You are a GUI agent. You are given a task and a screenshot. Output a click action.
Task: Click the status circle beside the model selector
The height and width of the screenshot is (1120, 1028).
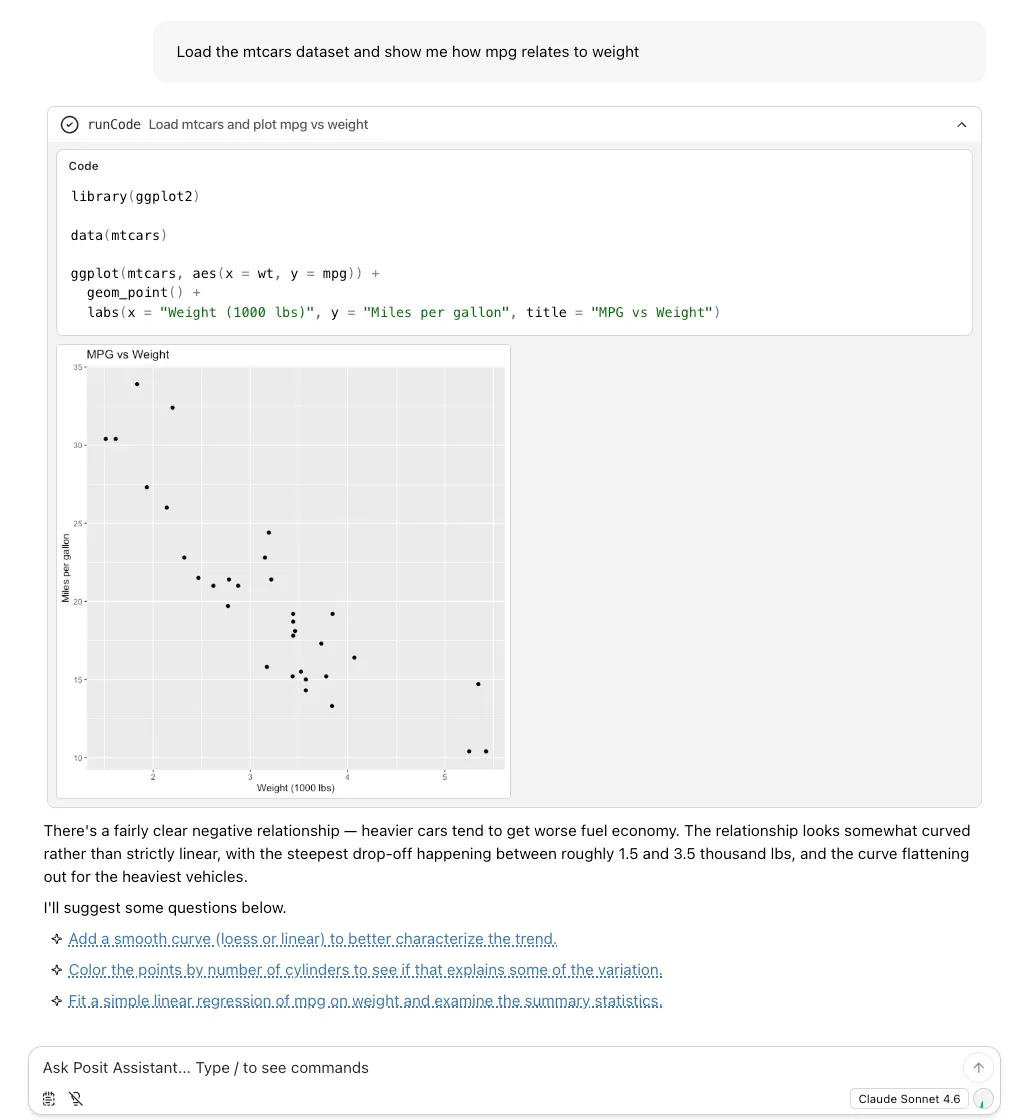(983, 1098)
